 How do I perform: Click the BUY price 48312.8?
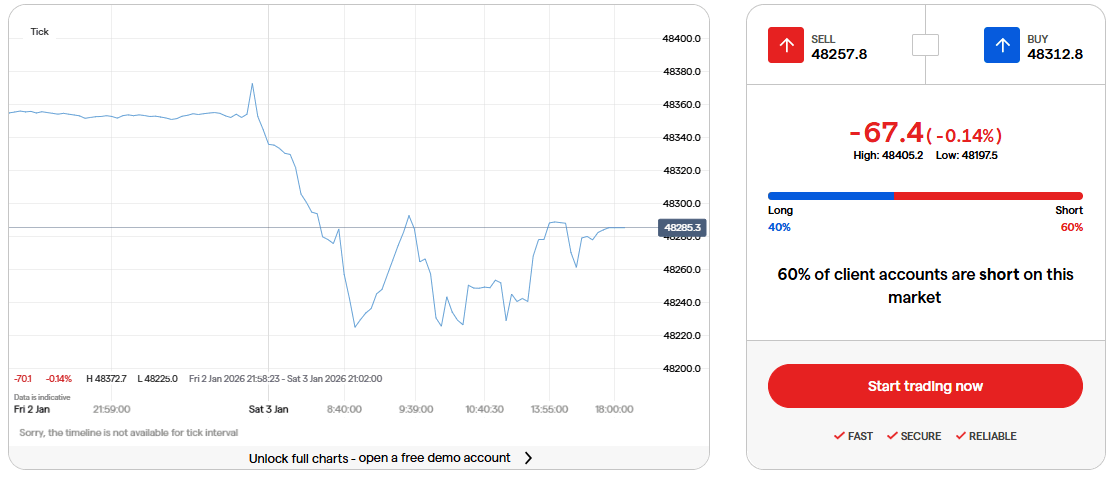point(1055,54)
